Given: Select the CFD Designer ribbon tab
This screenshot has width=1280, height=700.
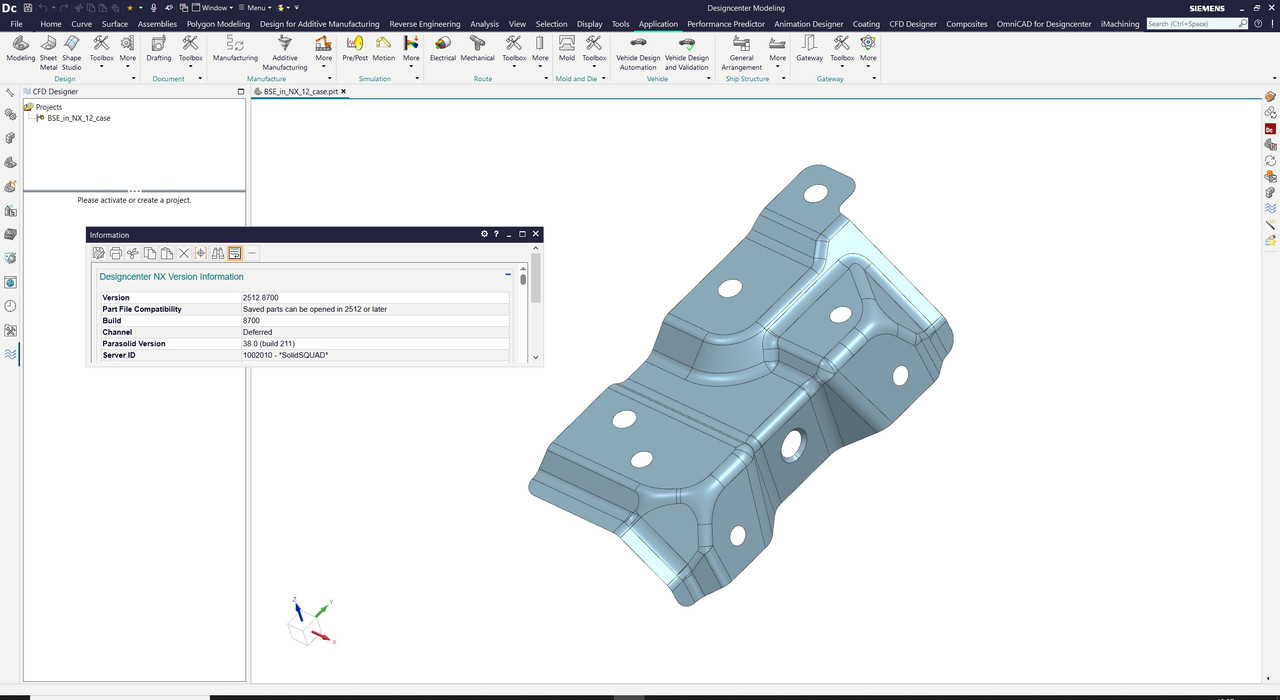Looking at the screenshot, I should click(x=913, y=24).
